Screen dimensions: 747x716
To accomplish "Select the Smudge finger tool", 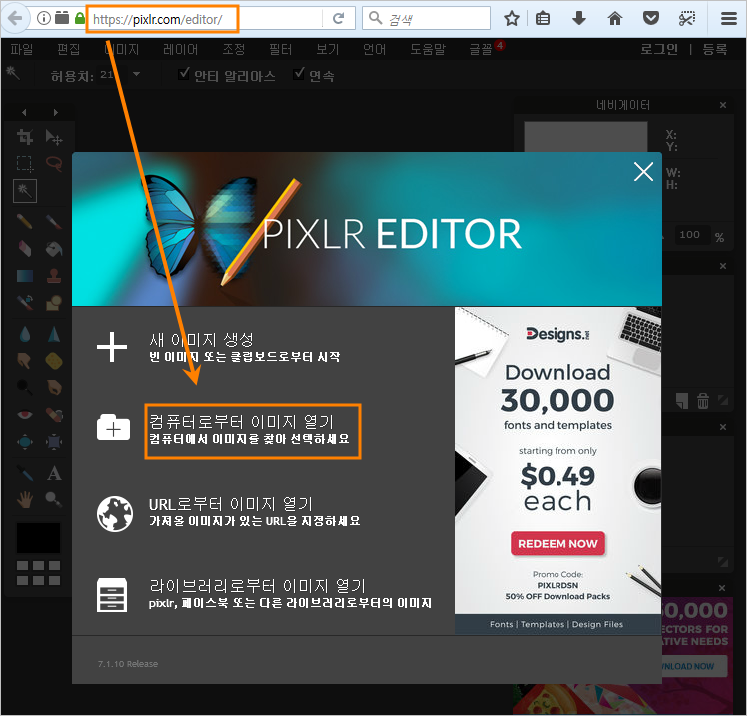I will 25,361.
